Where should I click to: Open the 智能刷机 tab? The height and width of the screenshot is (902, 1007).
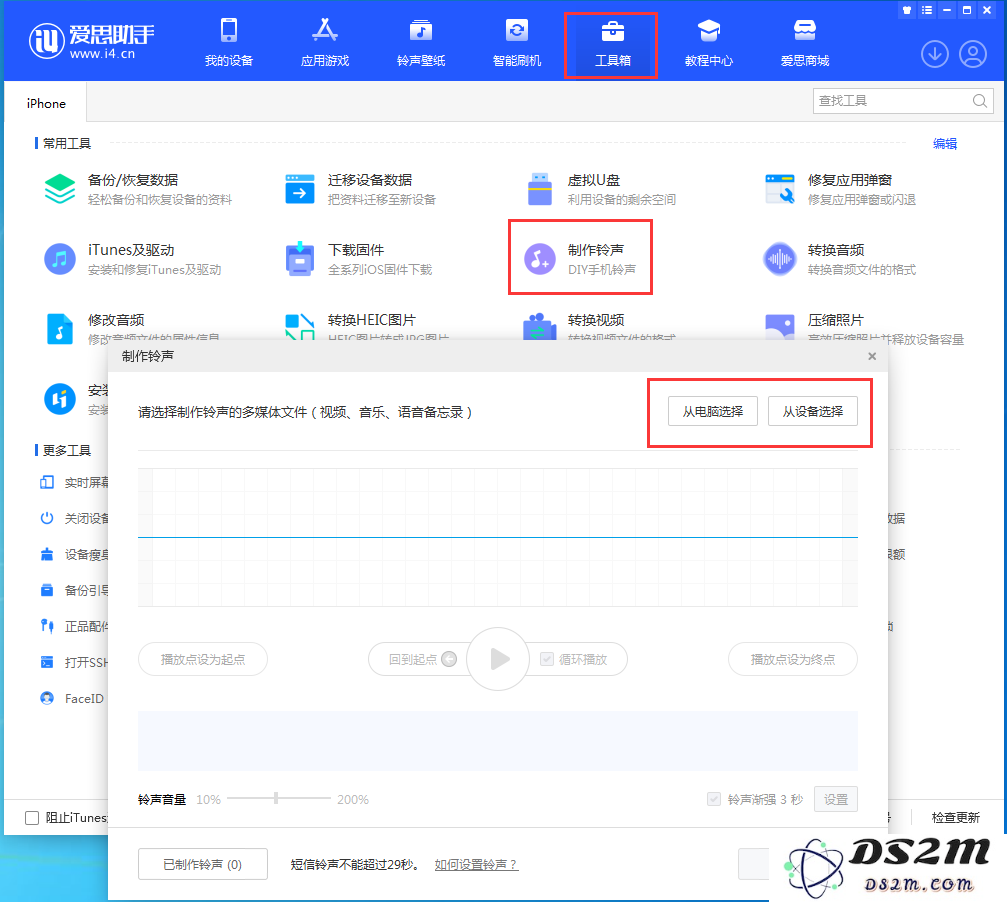(x=516, y=43)
